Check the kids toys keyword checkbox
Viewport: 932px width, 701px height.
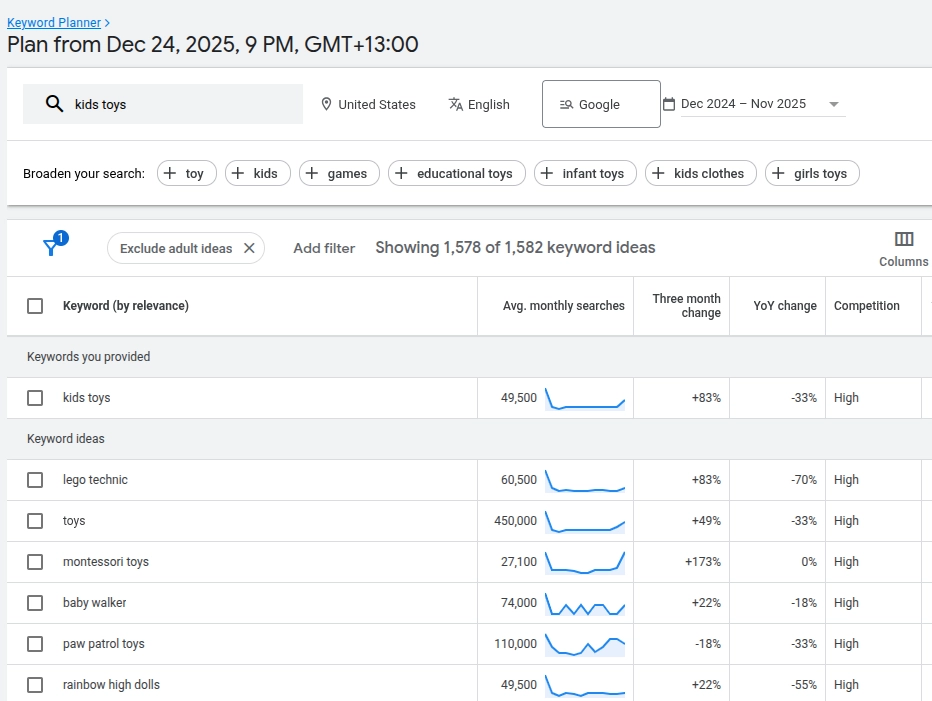35,398
